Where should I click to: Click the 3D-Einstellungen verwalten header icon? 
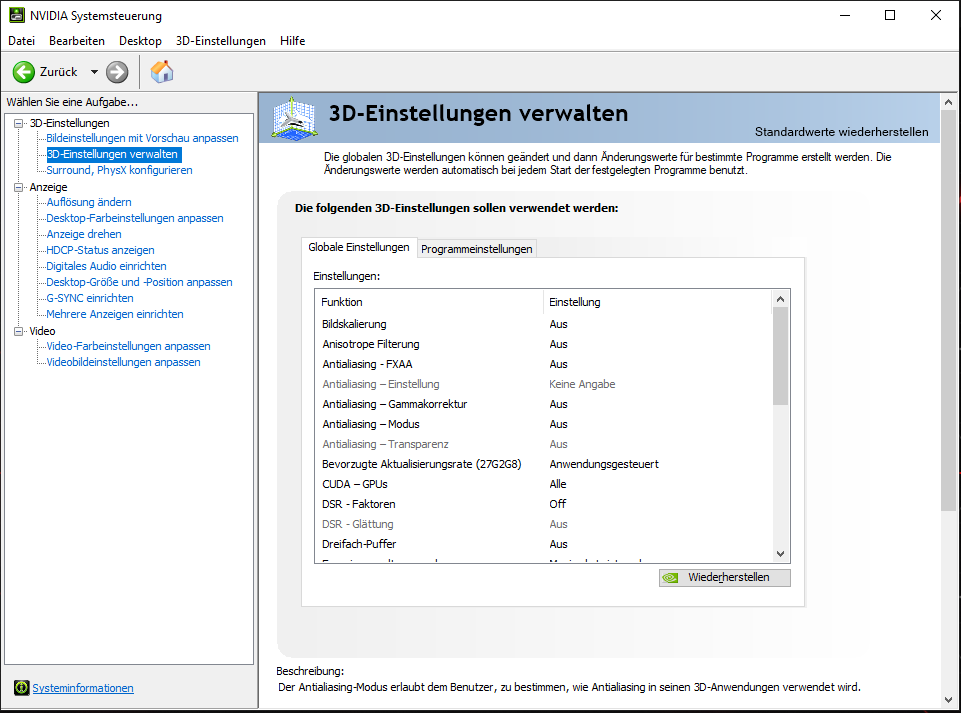[x=295, y=118]
